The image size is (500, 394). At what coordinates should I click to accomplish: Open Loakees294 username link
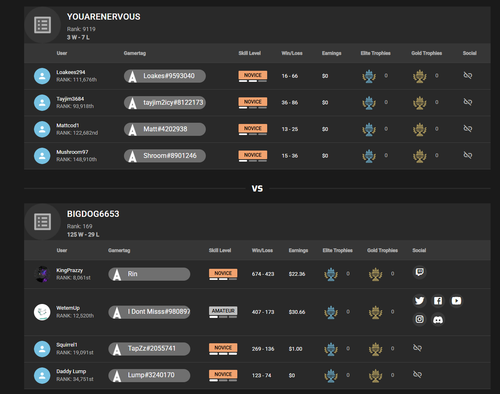pos(71,72)
